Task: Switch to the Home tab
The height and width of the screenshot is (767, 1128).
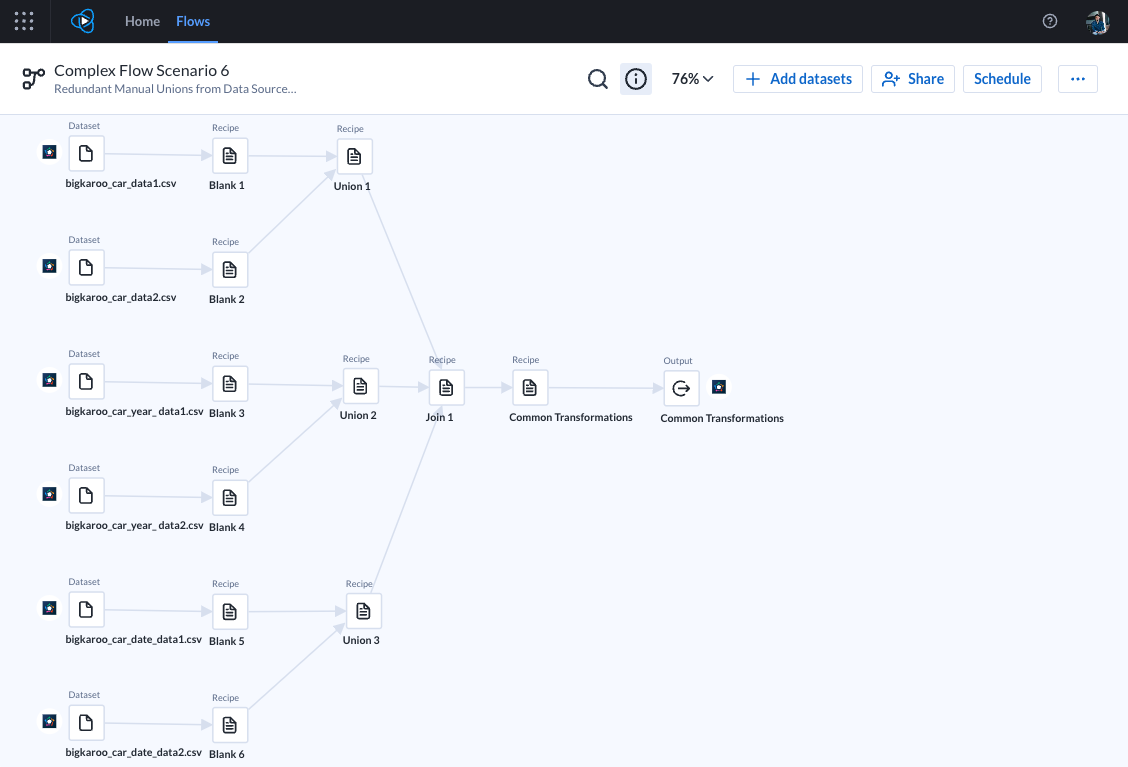Action: (x=142, y=20)
